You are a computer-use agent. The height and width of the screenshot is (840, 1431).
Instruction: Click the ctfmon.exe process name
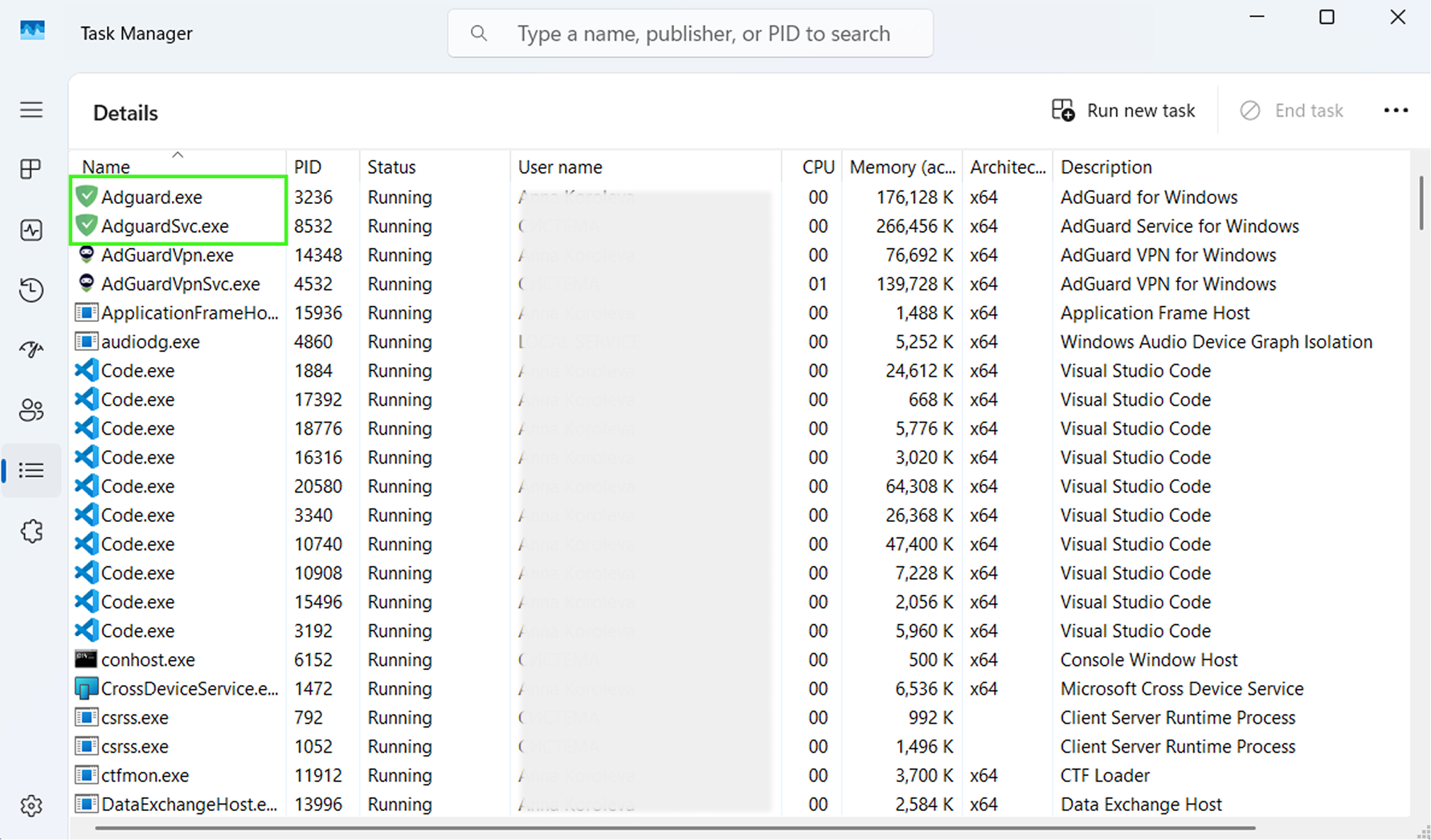pyautogui.click(x=145, y=776)
